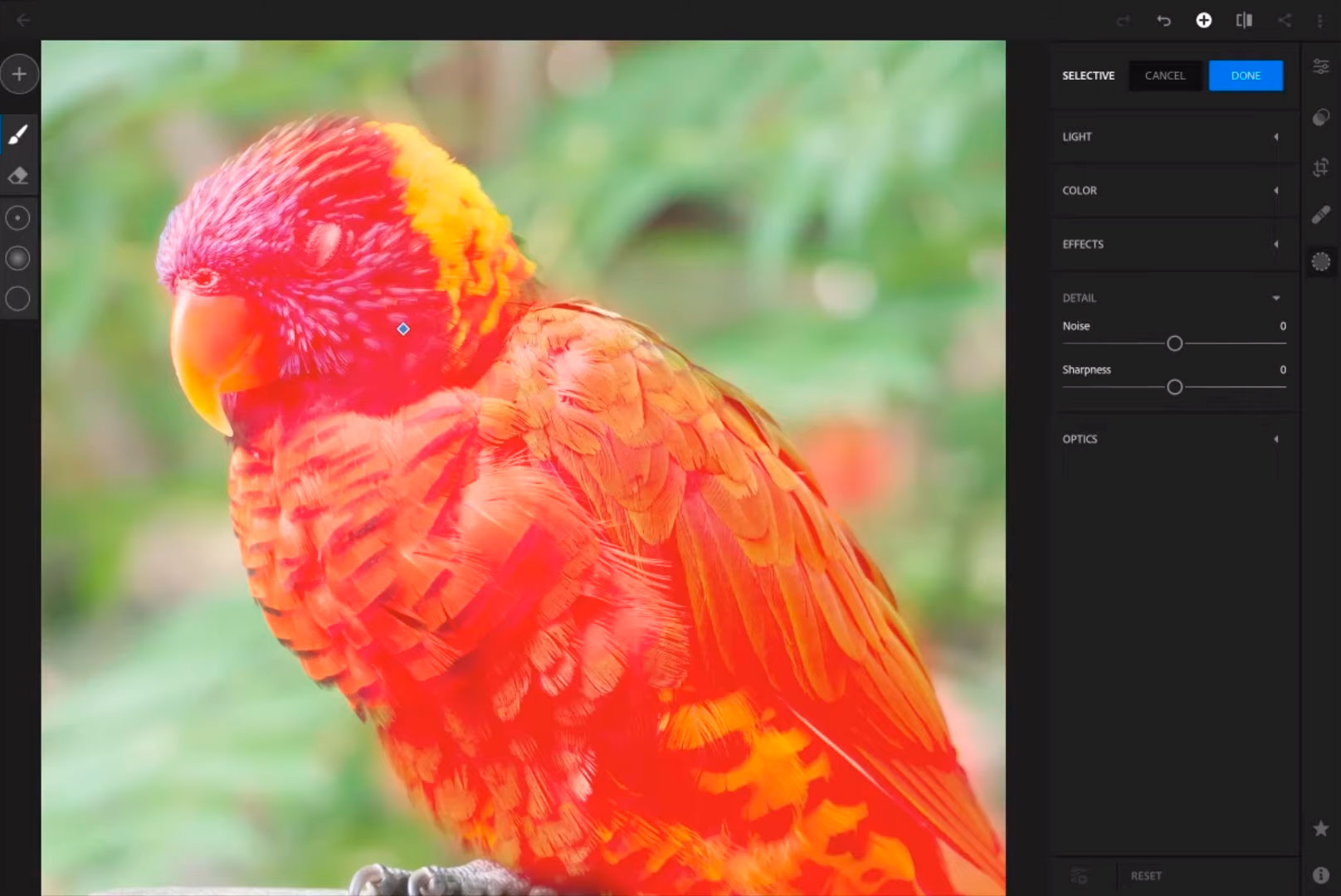The image size is (1341, 896).
Task: Open the brush feather control
Action: click(x=17, y=259)
